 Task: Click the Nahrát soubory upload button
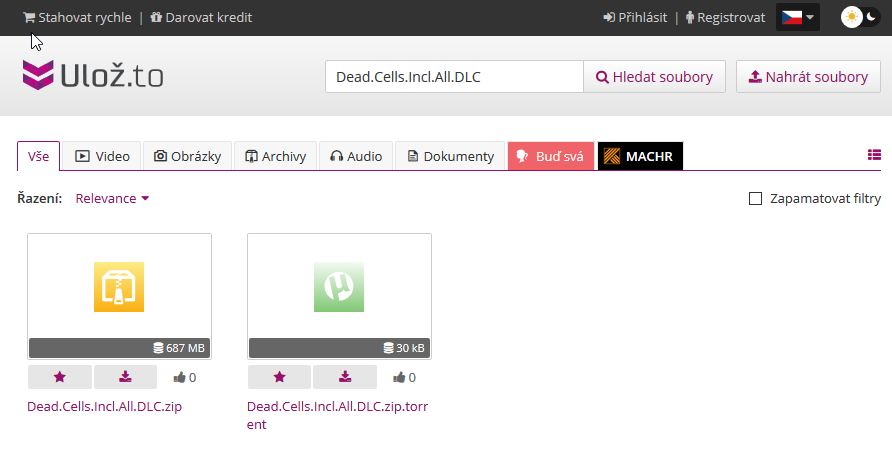(808, 77)
